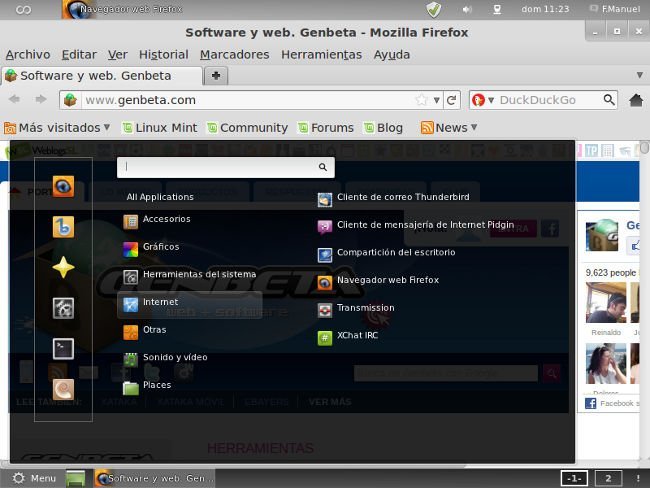Select Herramientas del sistema category
The width and height of the screenshot is (650, 488).
(x=189, y=276)
